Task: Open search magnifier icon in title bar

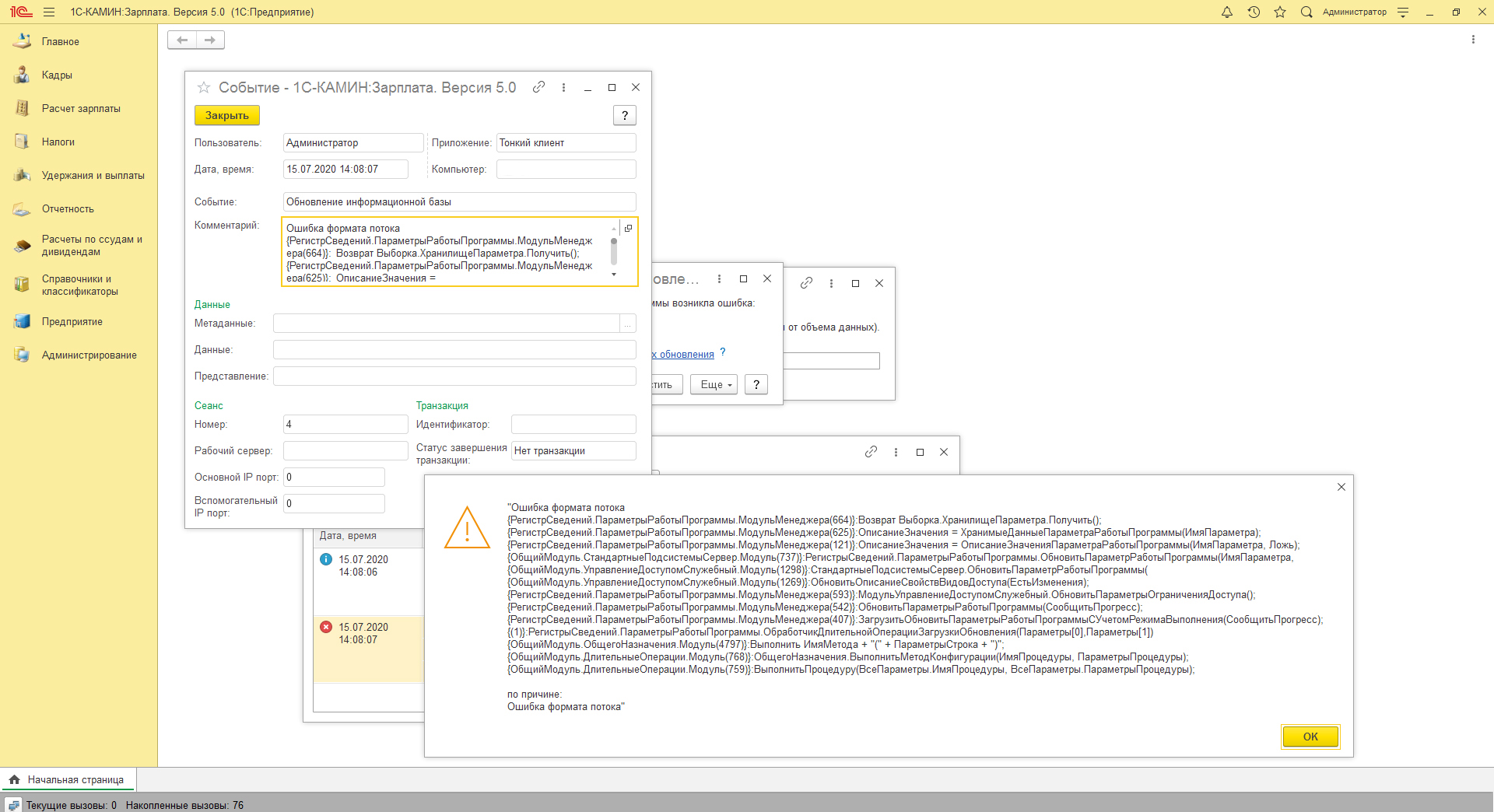Action: (x=1306, y=12)
